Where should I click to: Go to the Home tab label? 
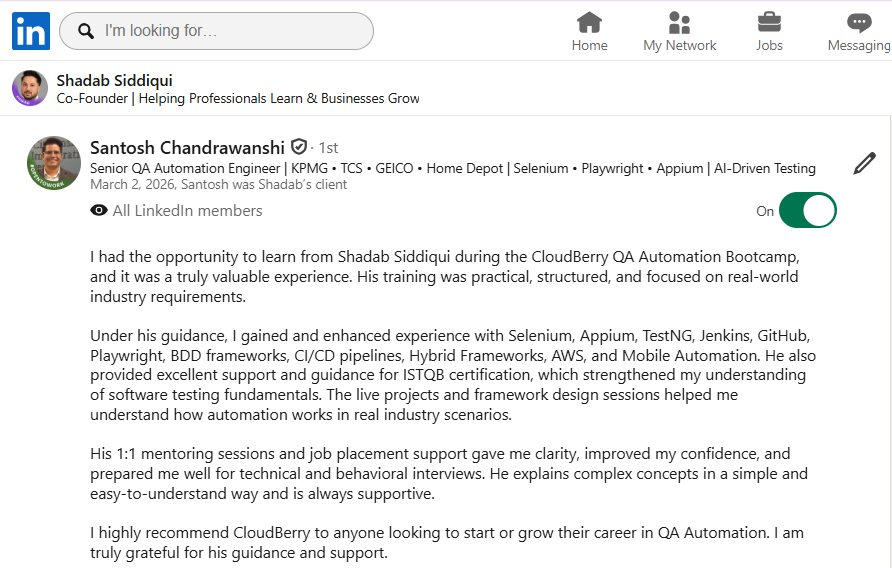[x=590, y=45]
